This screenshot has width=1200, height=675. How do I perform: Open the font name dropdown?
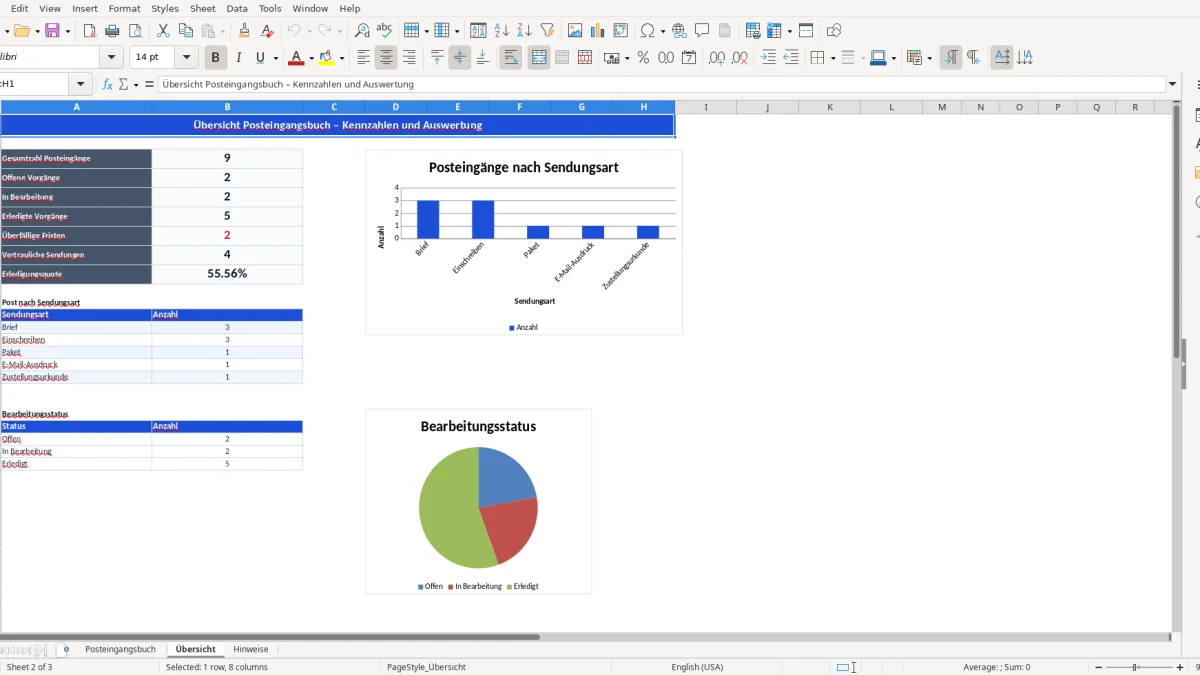pos(112,58)
